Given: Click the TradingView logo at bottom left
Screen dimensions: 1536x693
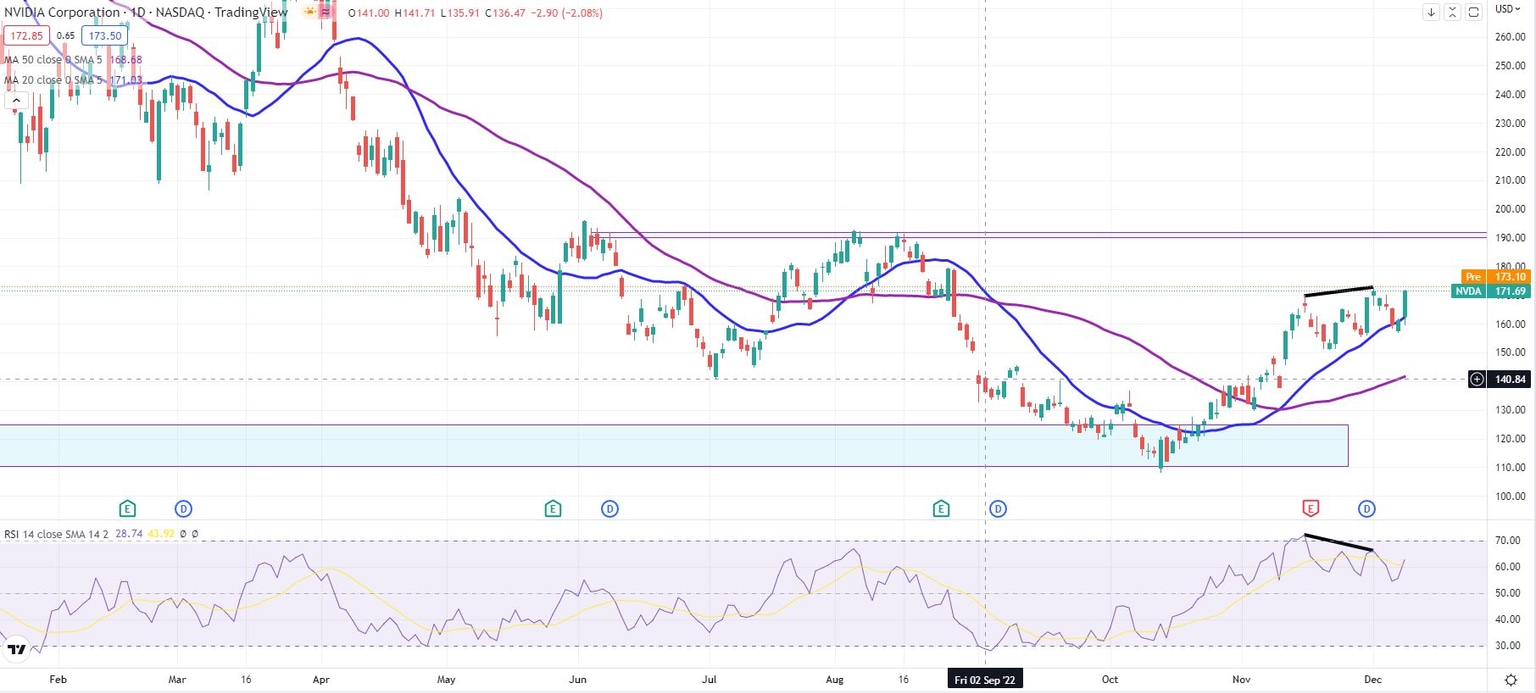Looking at the screenshot, I should click(x=15, y=650).
